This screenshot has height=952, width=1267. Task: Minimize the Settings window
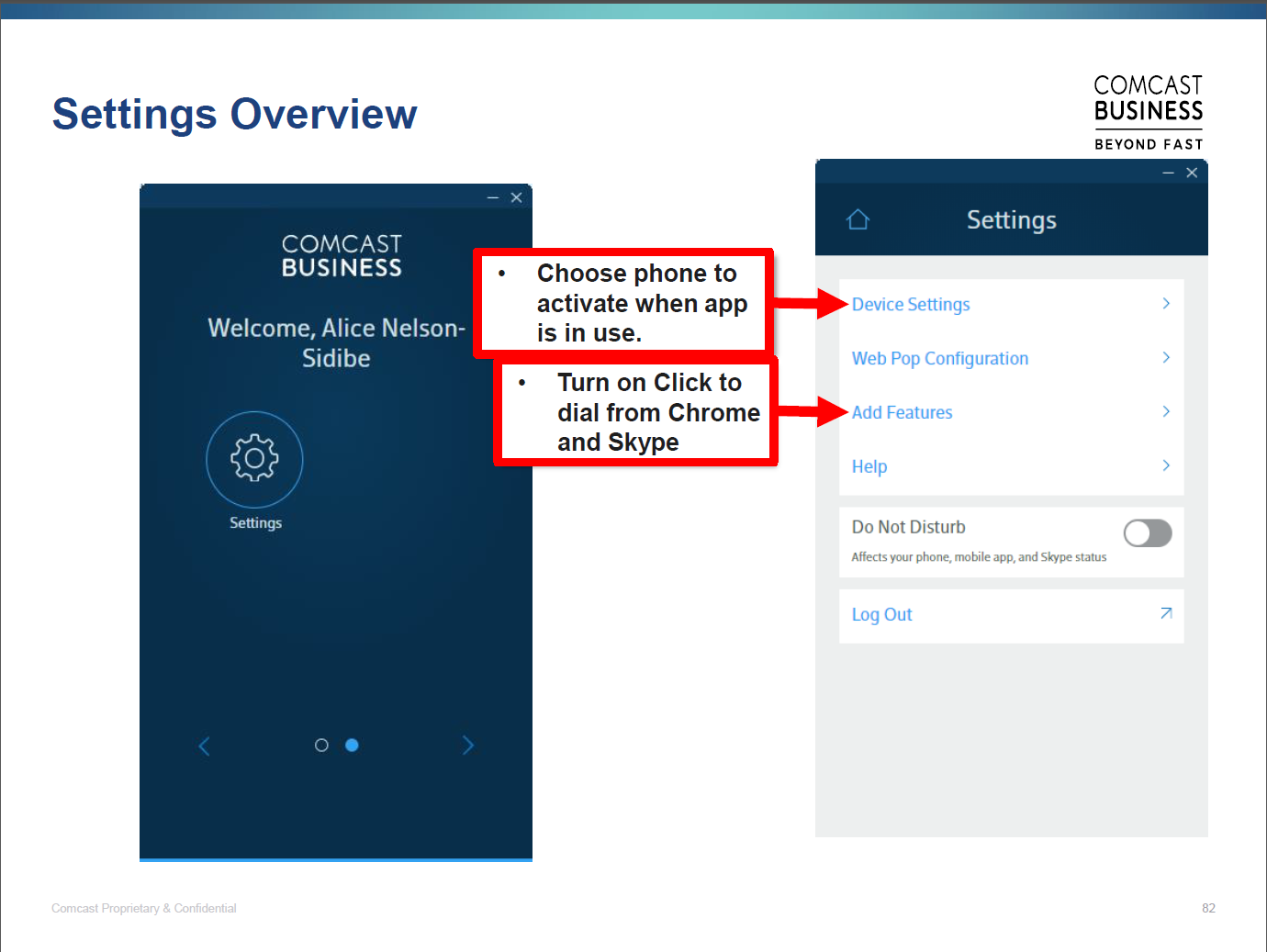click(x=1168, y=174)
